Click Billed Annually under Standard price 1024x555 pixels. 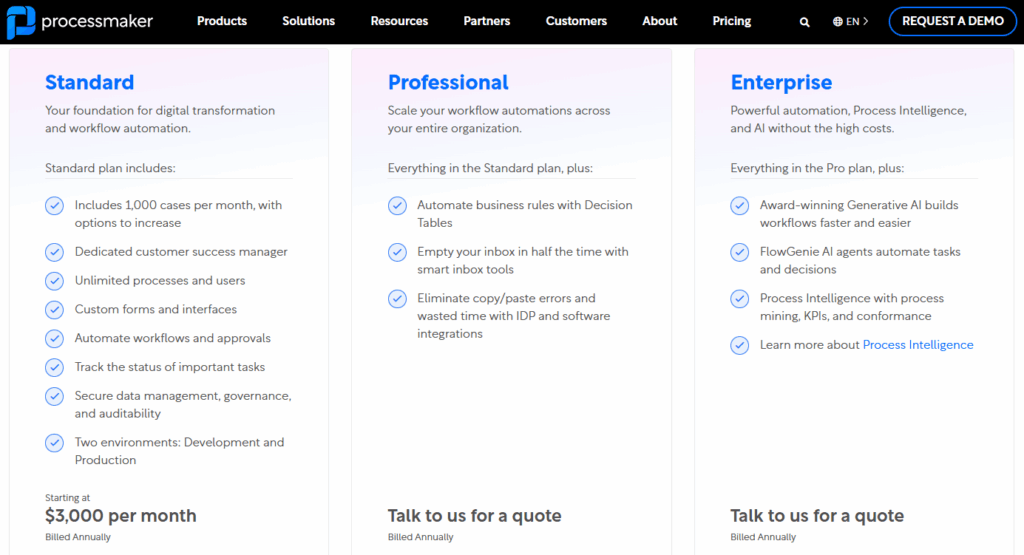point(78,537)
